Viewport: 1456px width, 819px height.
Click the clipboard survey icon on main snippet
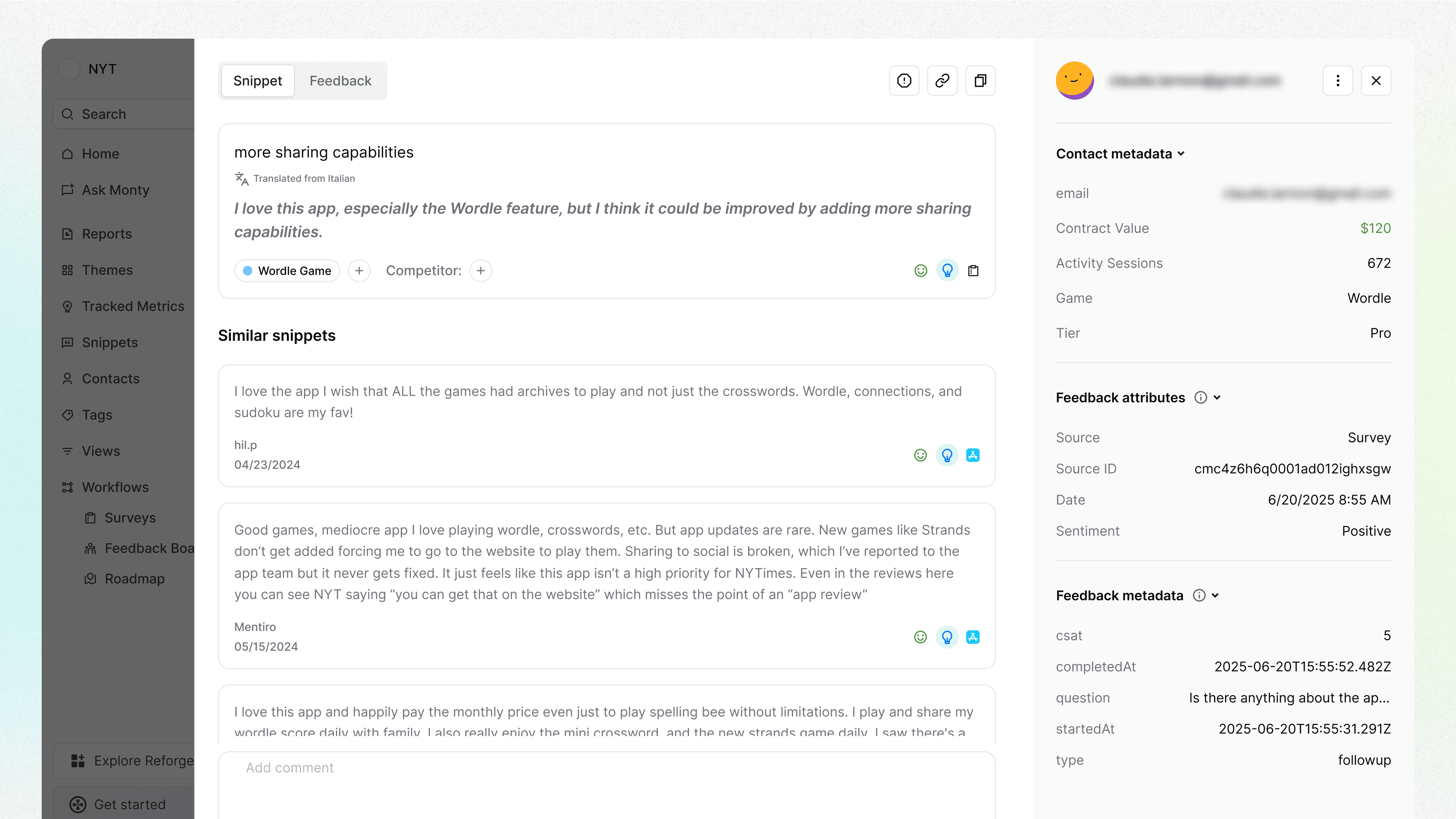tap(973, 271)
